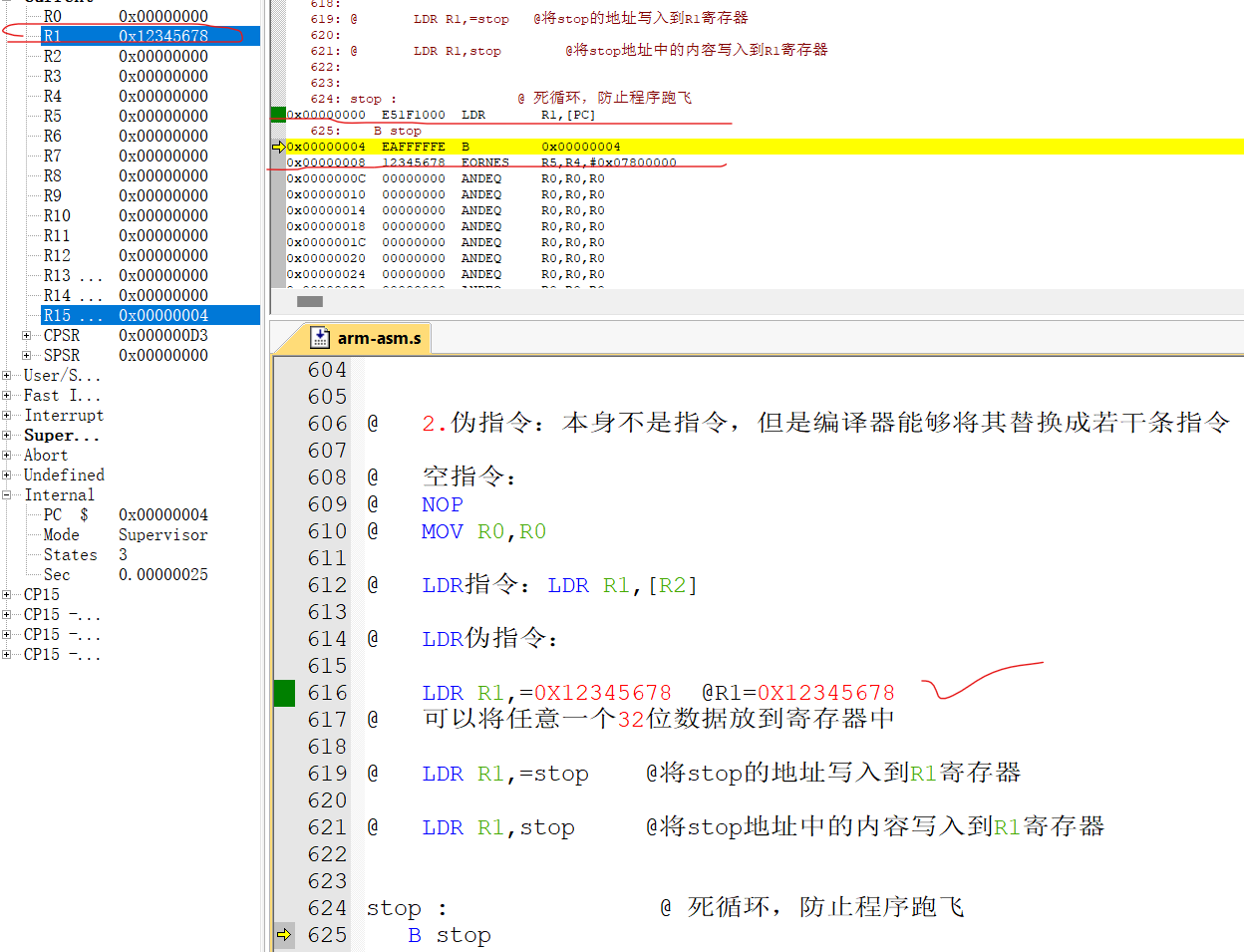Select the R4 register row
Viewport: 1244px width, 952px height.
click(150, 96)
